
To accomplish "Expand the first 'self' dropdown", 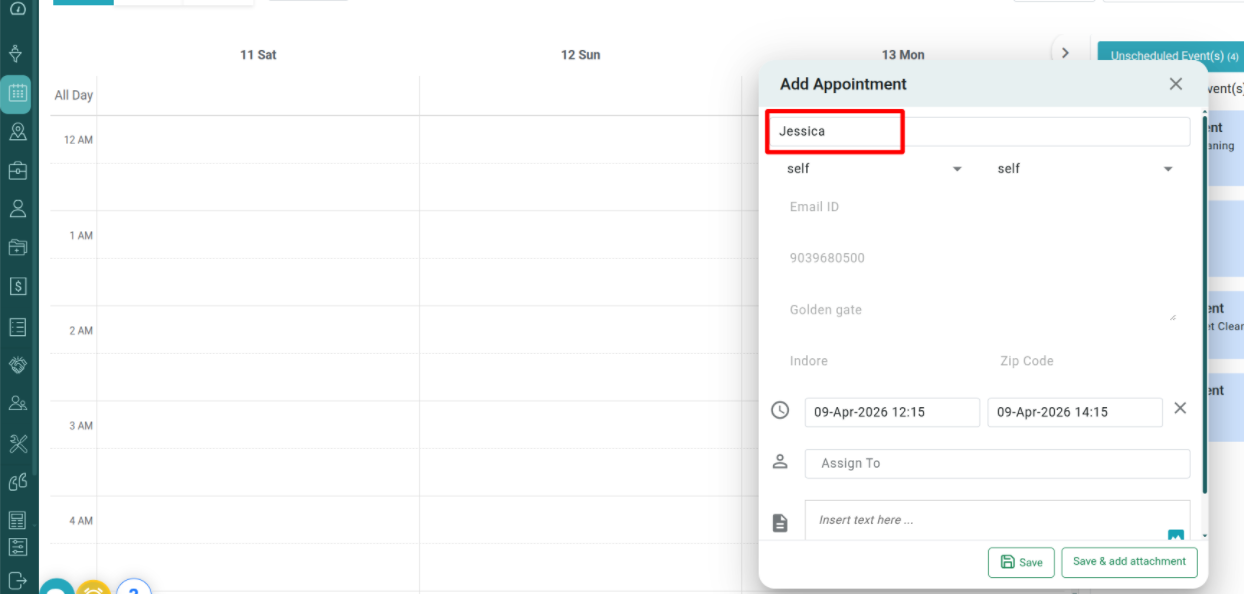I will 875,169.
